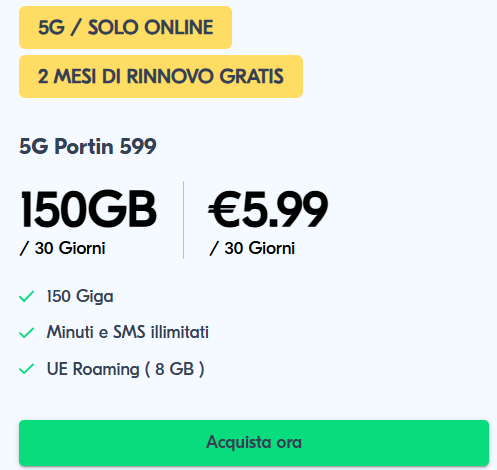Click / 30 Giorni under the price
The height and width of the screenshot is (470, 497).
[252, 248]
